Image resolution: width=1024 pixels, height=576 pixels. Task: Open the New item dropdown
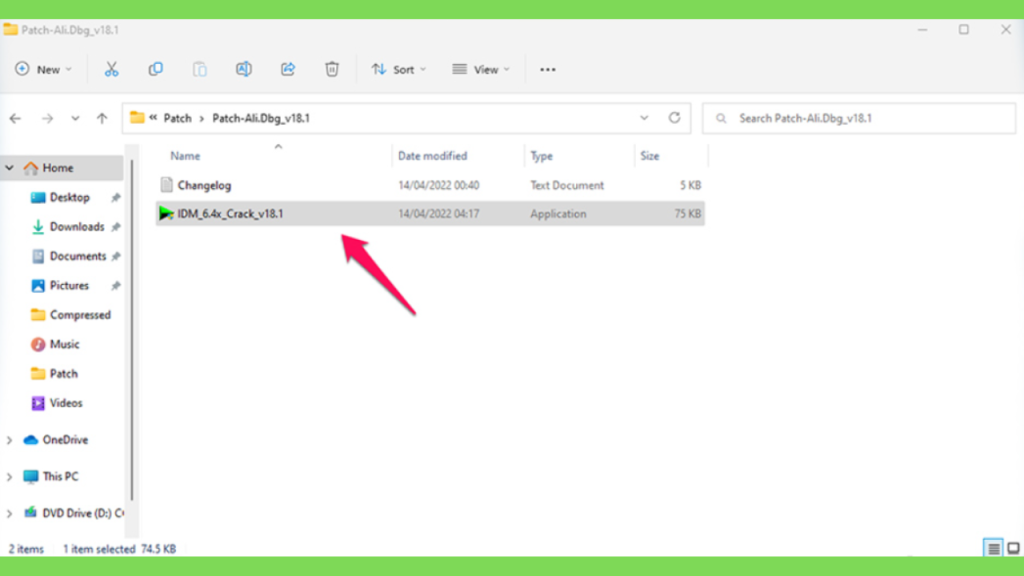point(43,69)
